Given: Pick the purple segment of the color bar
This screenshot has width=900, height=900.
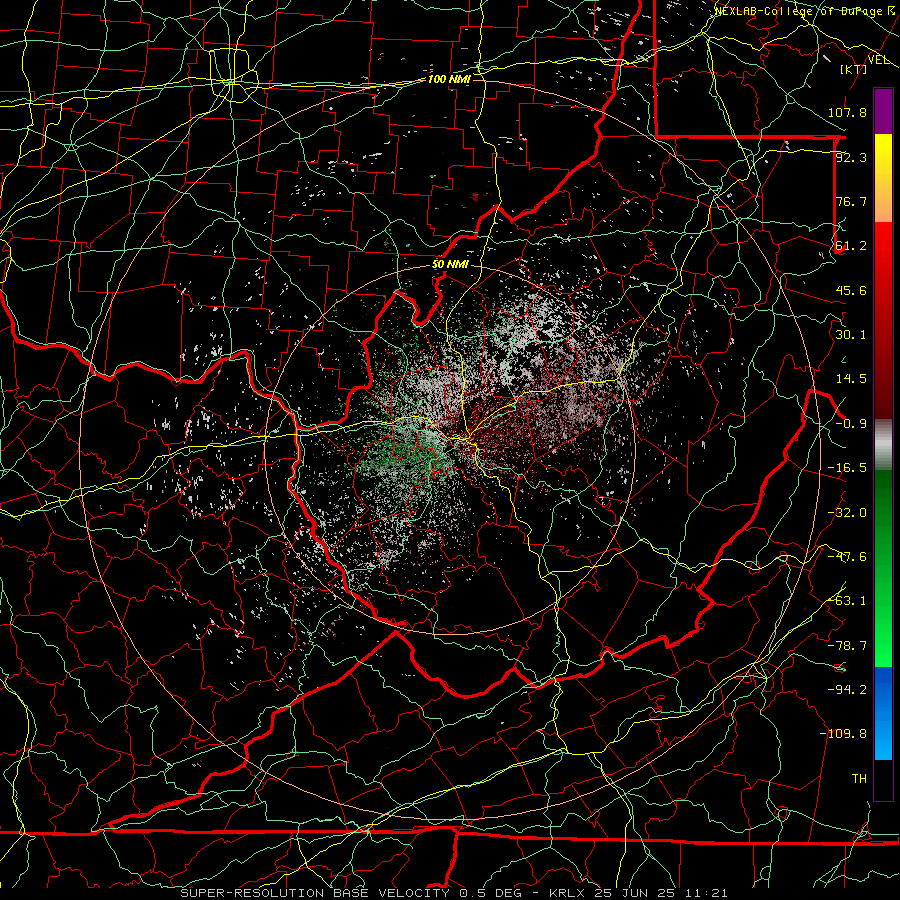Looking at the screenshot, I should tap(883, 111).
